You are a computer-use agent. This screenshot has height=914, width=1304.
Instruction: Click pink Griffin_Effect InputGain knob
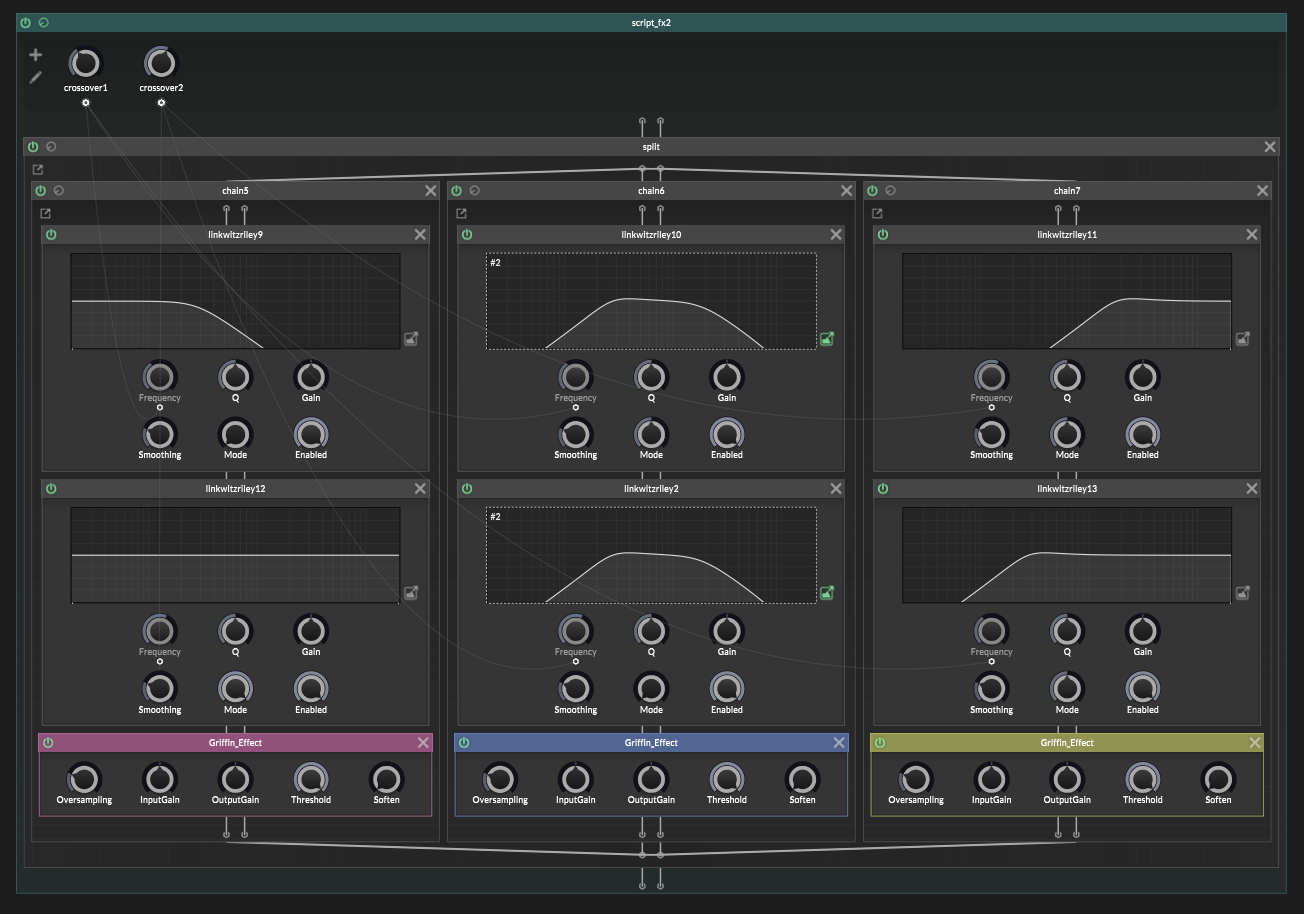pyautogui.click(x=160, y=778)
